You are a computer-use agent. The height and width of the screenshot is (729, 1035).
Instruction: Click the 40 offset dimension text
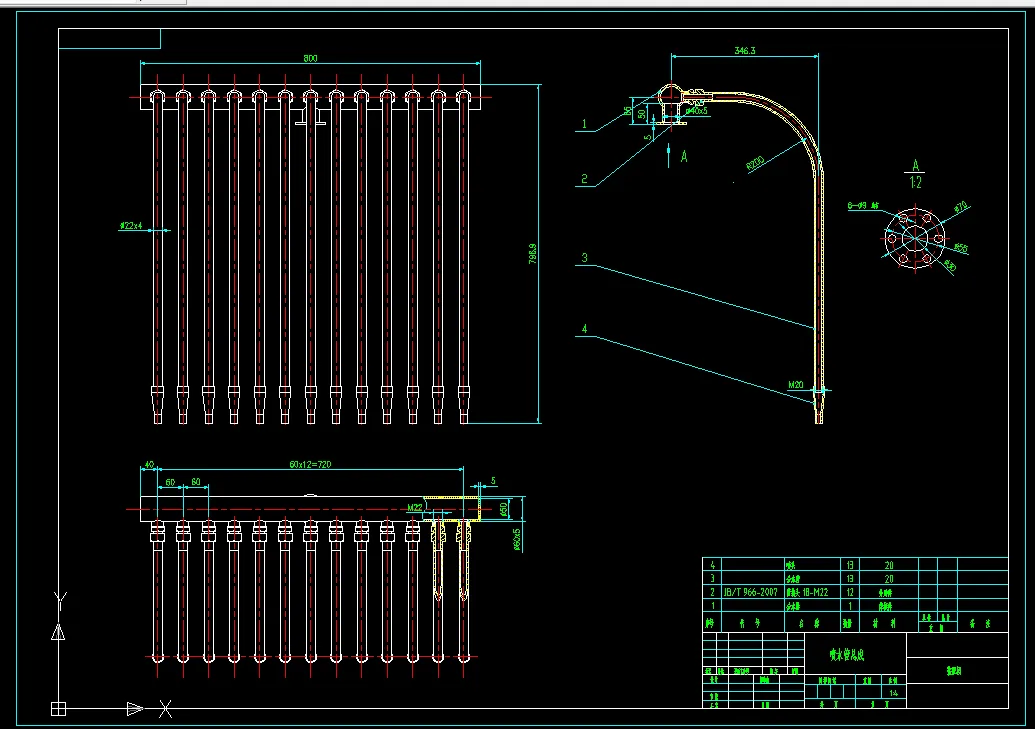click(149, 465)
